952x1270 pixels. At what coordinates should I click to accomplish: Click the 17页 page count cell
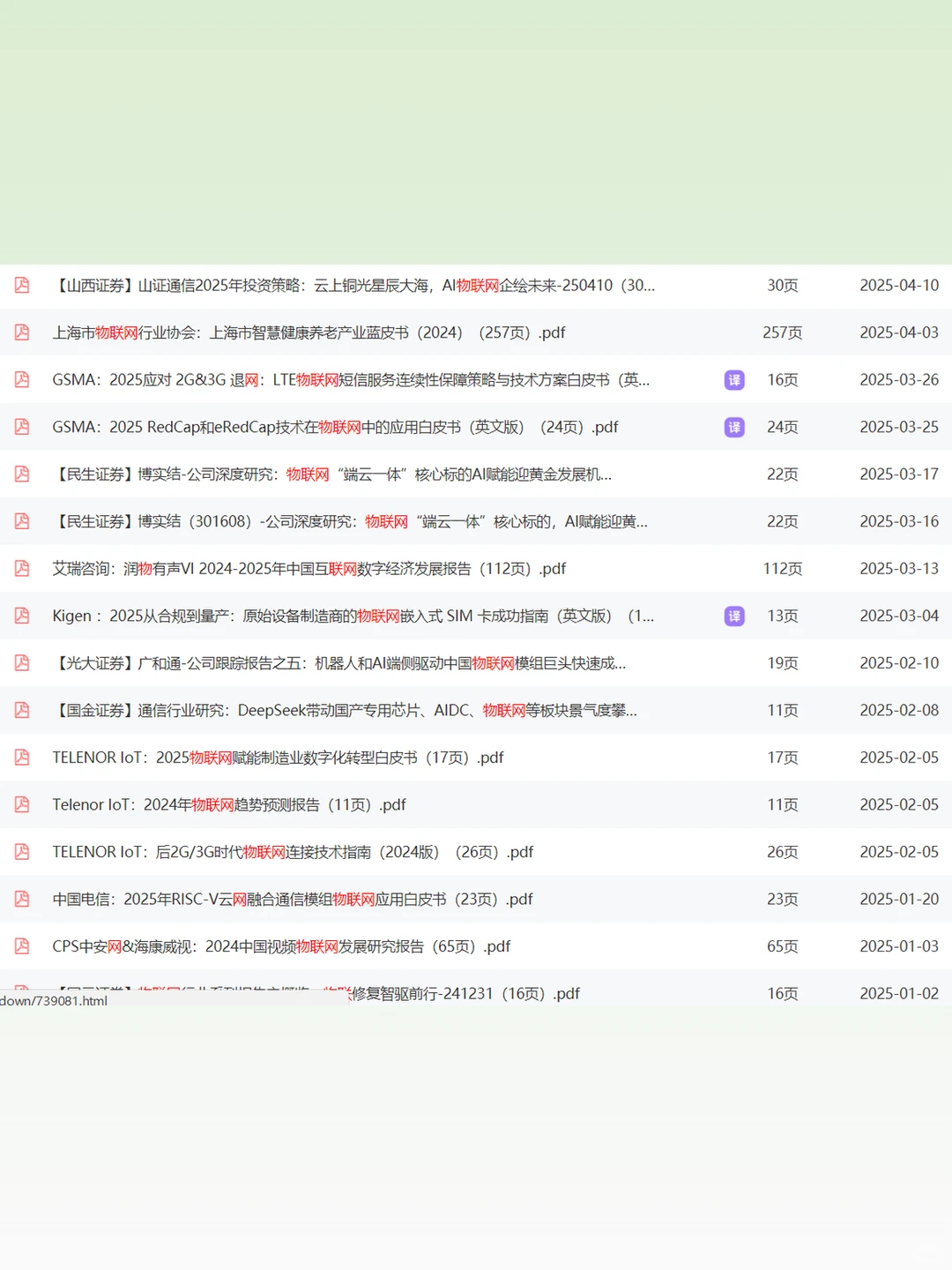click(x=783, y=757)
